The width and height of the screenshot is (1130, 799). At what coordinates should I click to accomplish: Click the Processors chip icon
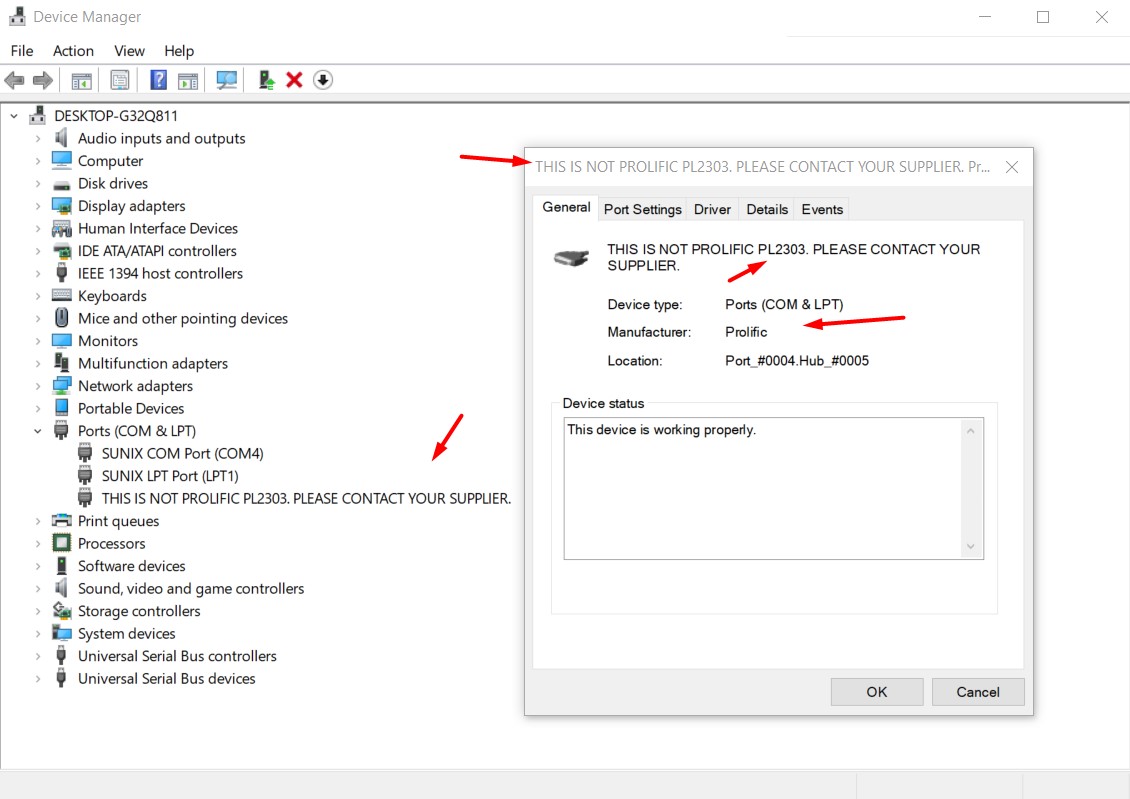[x=62, y=543]
